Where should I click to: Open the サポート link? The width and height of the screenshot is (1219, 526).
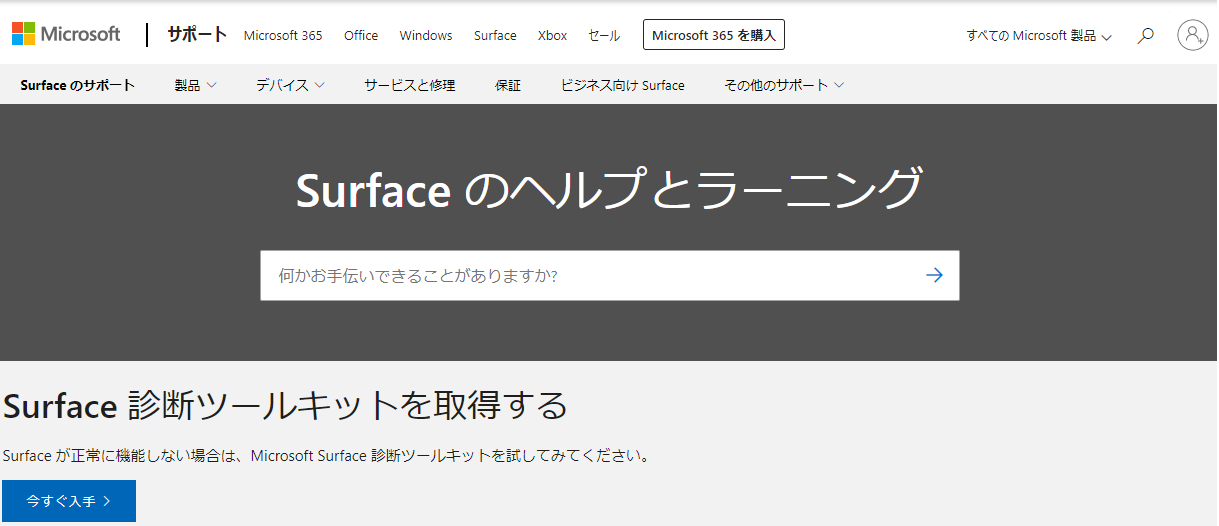click(197, 34)
